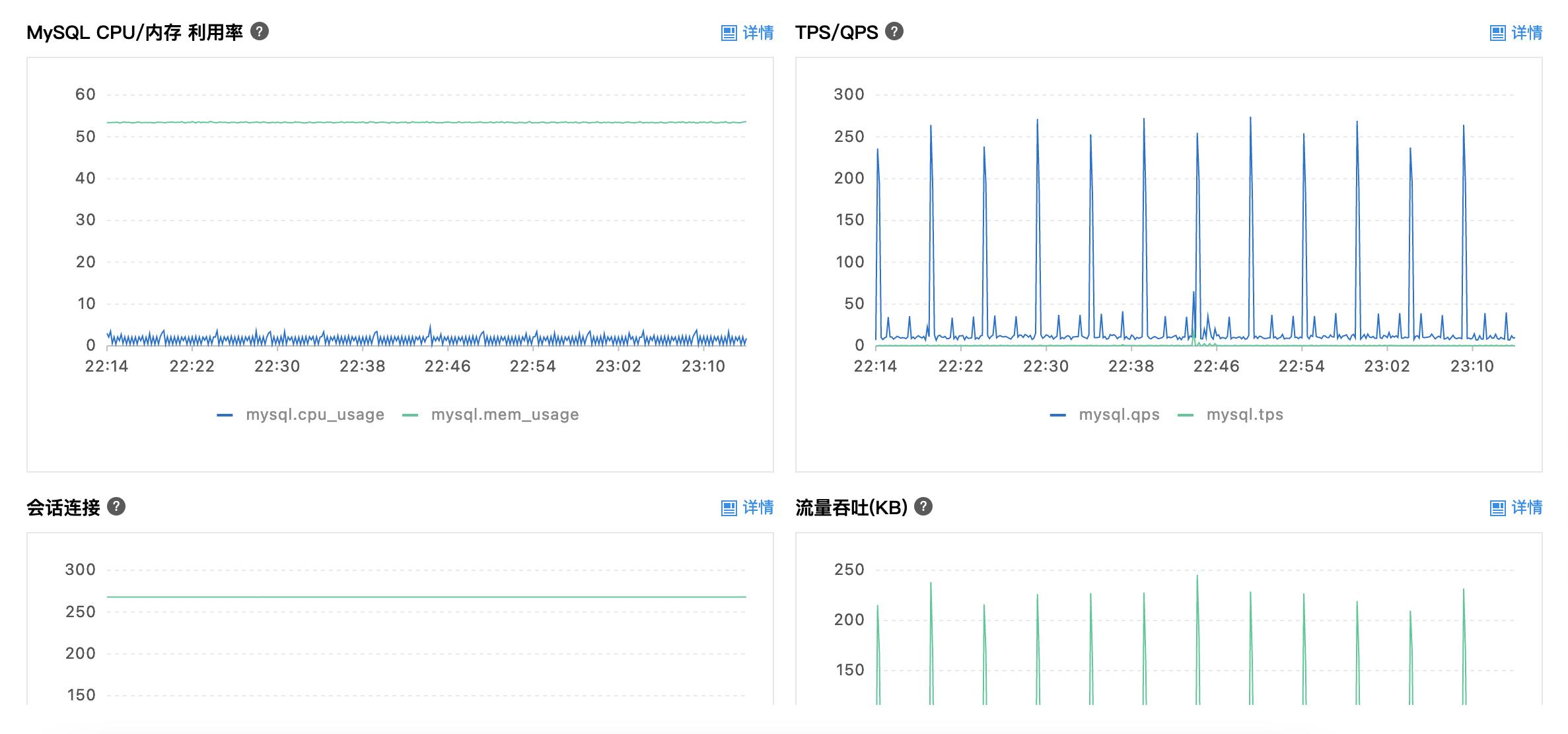
Task: Click the 22:46 label on TPS/QPS axis
Action: (1216, 366)
